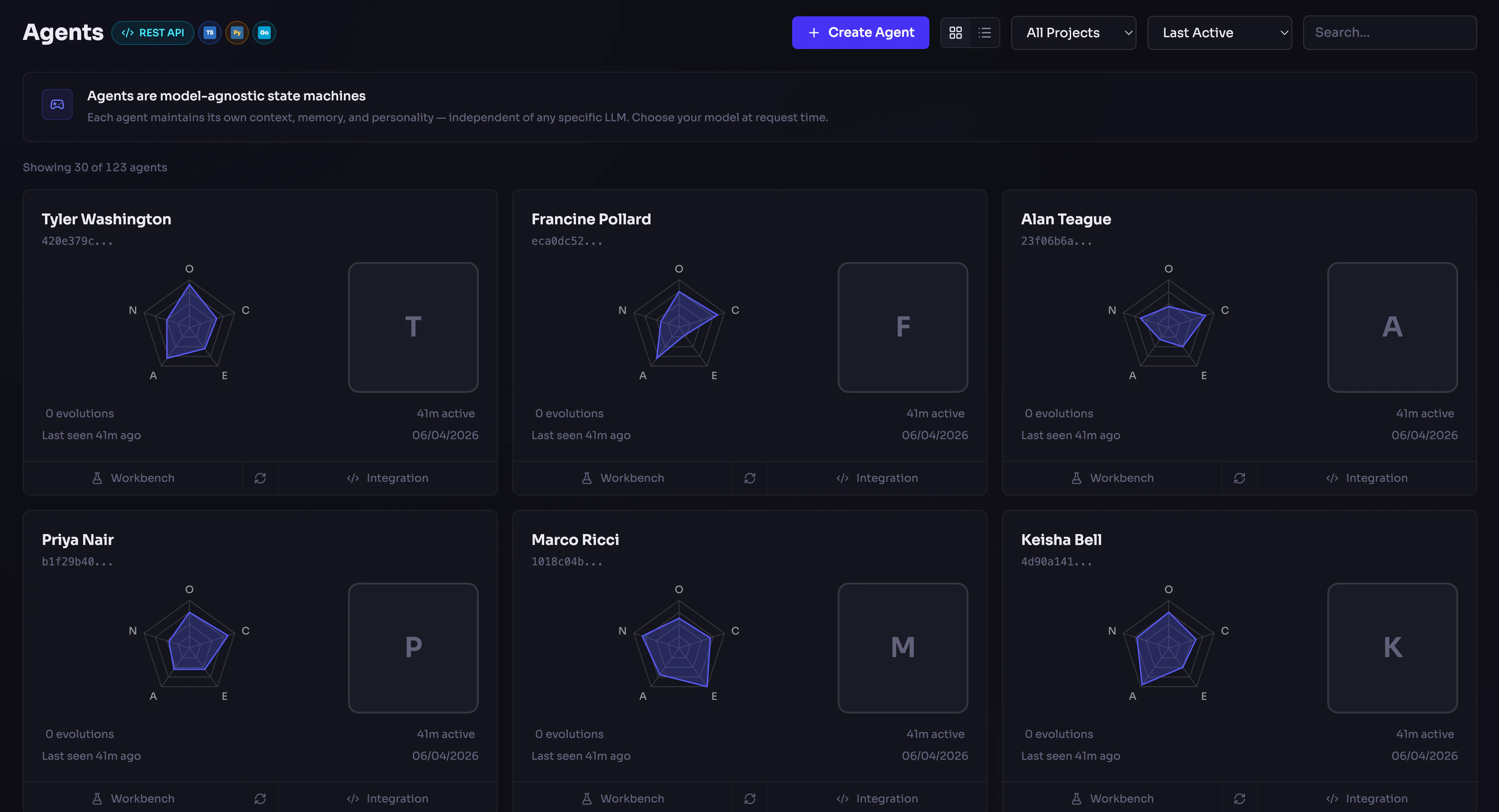Open the TypeScript SDK badge icon
The height and width of the screenshot is (812, 1499).
[x=209, y=33]
